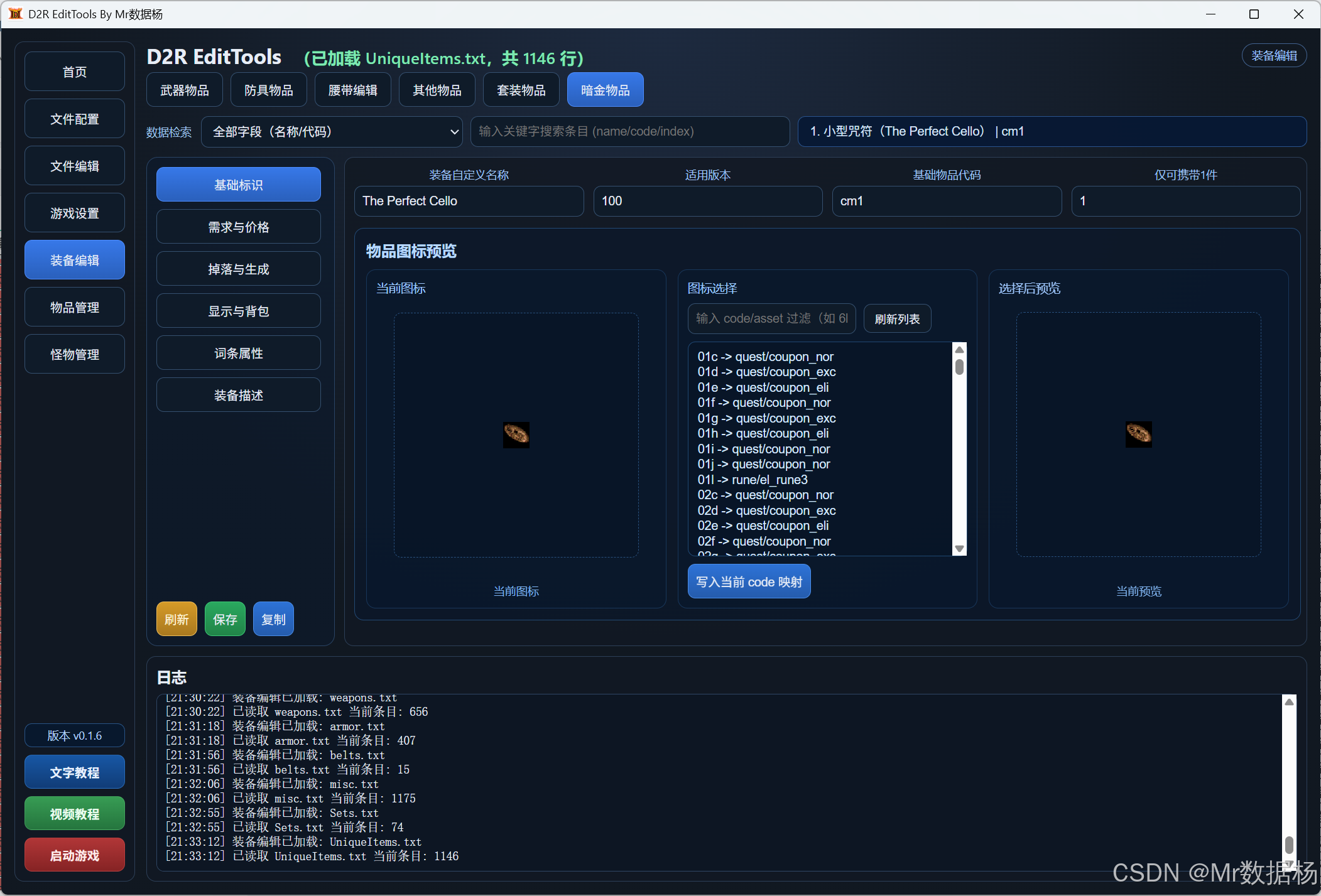Screen dimensions: 1321x896
Task: Switch to the 暗金物品 tab
Action: (x=605, y=90)
